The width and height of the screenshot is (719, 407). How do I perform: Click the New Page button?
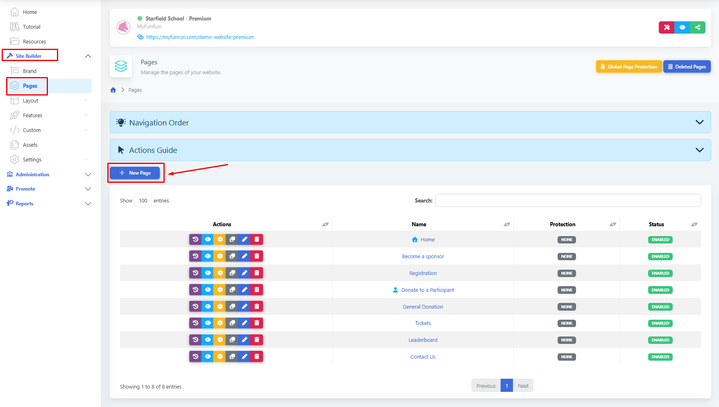135,173
